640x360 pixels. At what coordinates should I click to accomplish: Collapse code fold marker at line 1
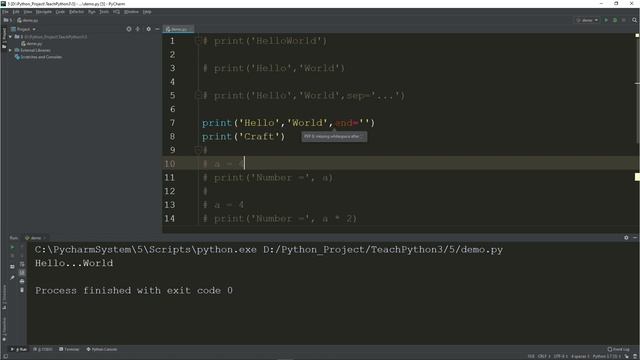click(x=198, y=41)
